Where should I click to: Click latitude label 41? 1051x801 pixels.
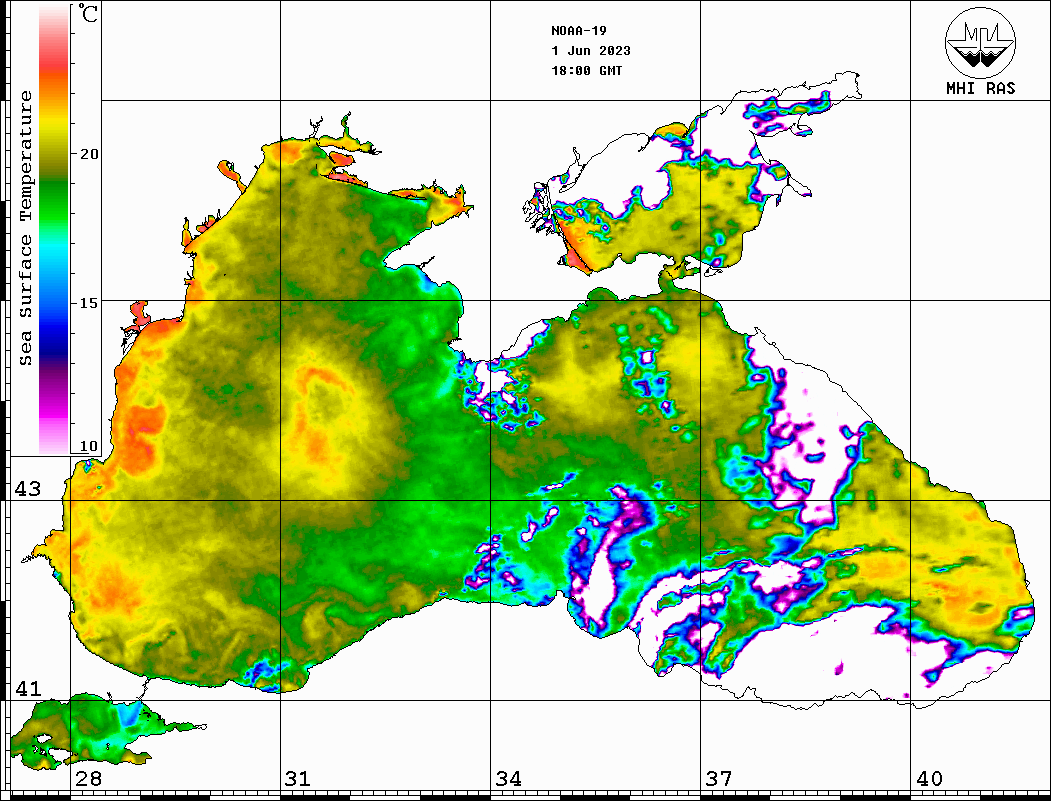28,688
